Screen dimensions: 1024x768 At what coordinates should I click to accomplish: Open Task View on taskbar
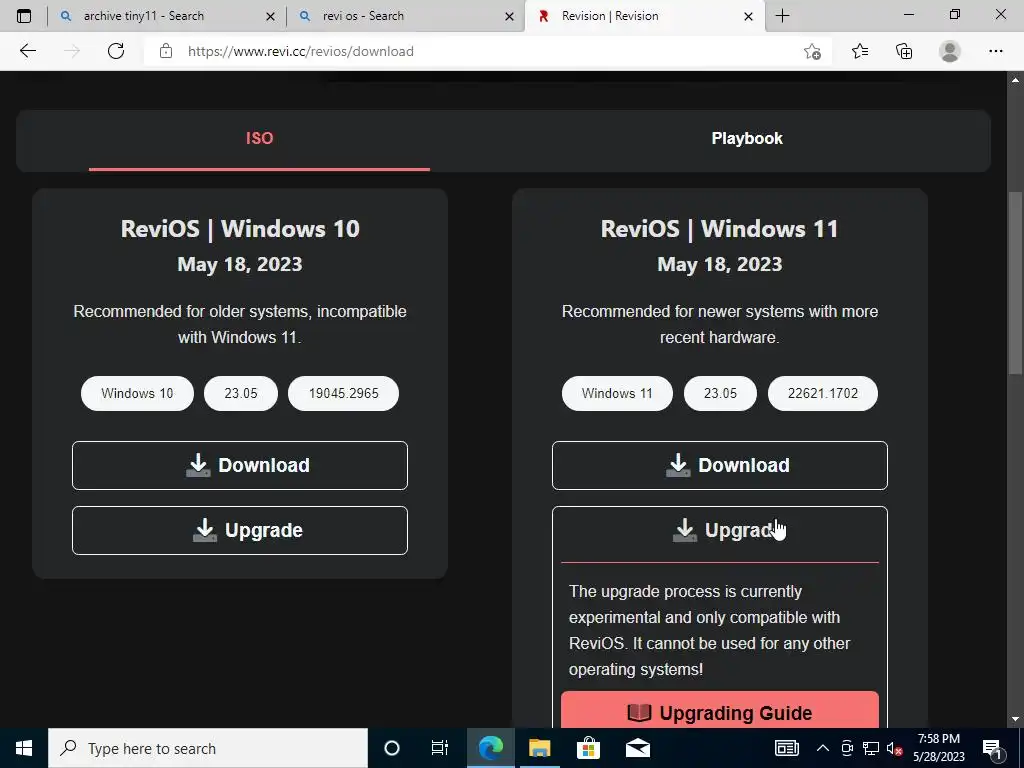click(440, 748)
